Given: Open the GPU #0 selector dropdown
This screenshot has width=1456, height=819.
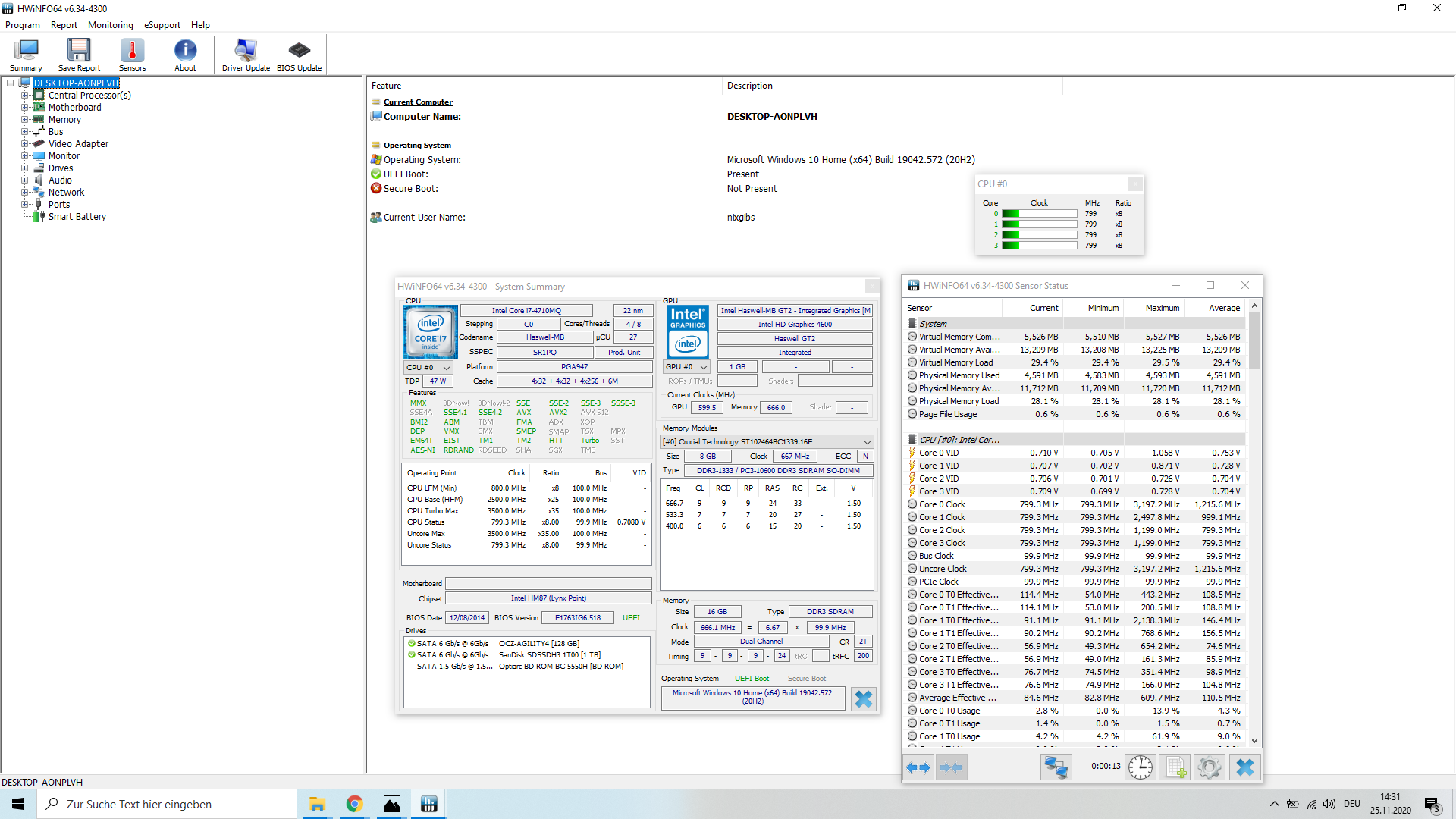Looking at the screenshot, I should click(686, 367).
